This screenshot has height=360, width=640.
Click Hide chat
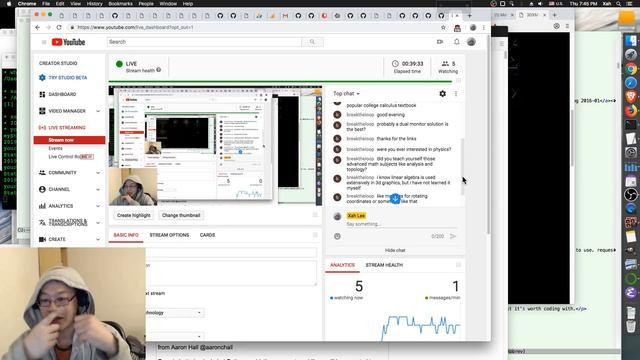tap(395, 250)
